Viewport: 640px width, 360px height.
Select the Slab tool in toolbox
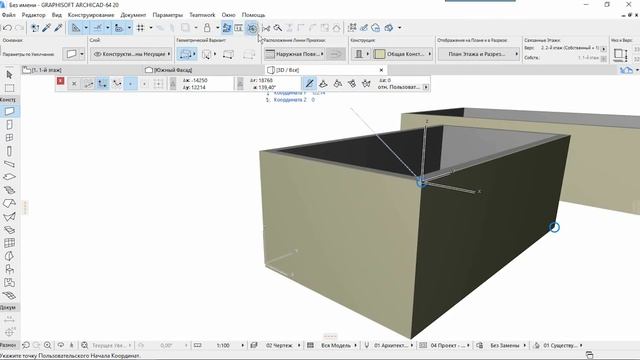[x=9, y=177]
